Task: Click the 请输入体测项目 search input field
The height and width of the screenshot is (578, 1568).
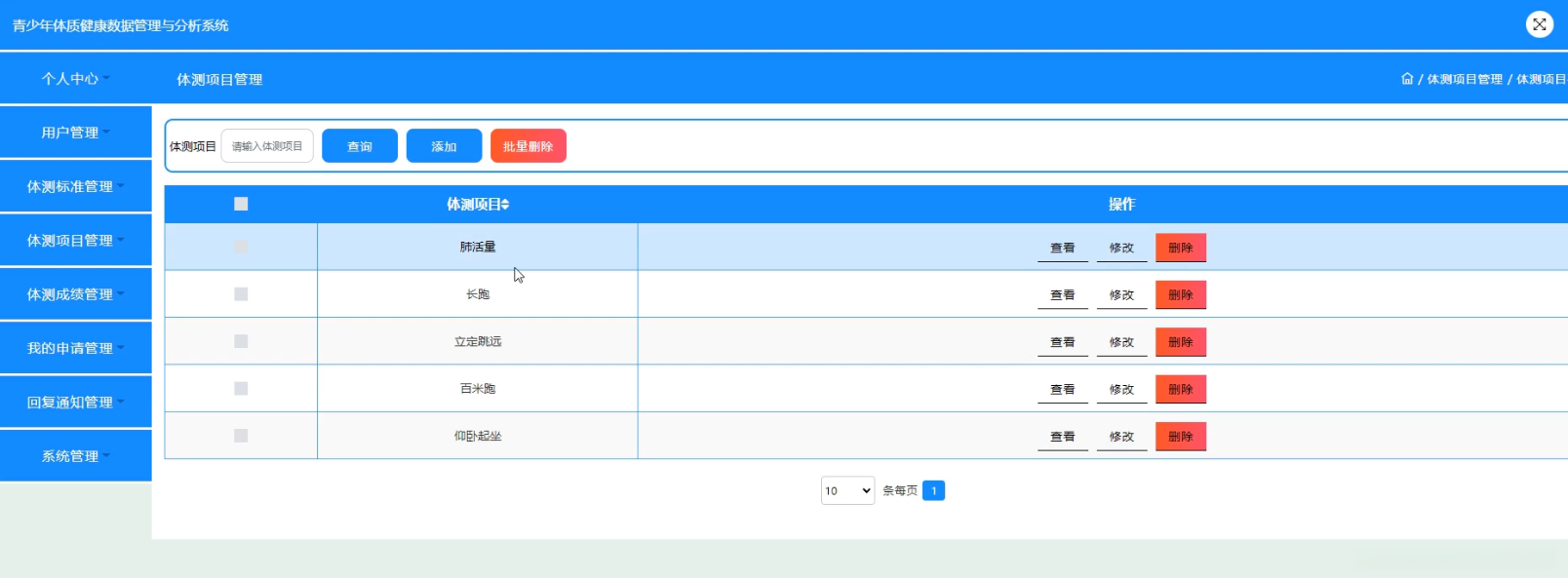Action: click(267, 146)
